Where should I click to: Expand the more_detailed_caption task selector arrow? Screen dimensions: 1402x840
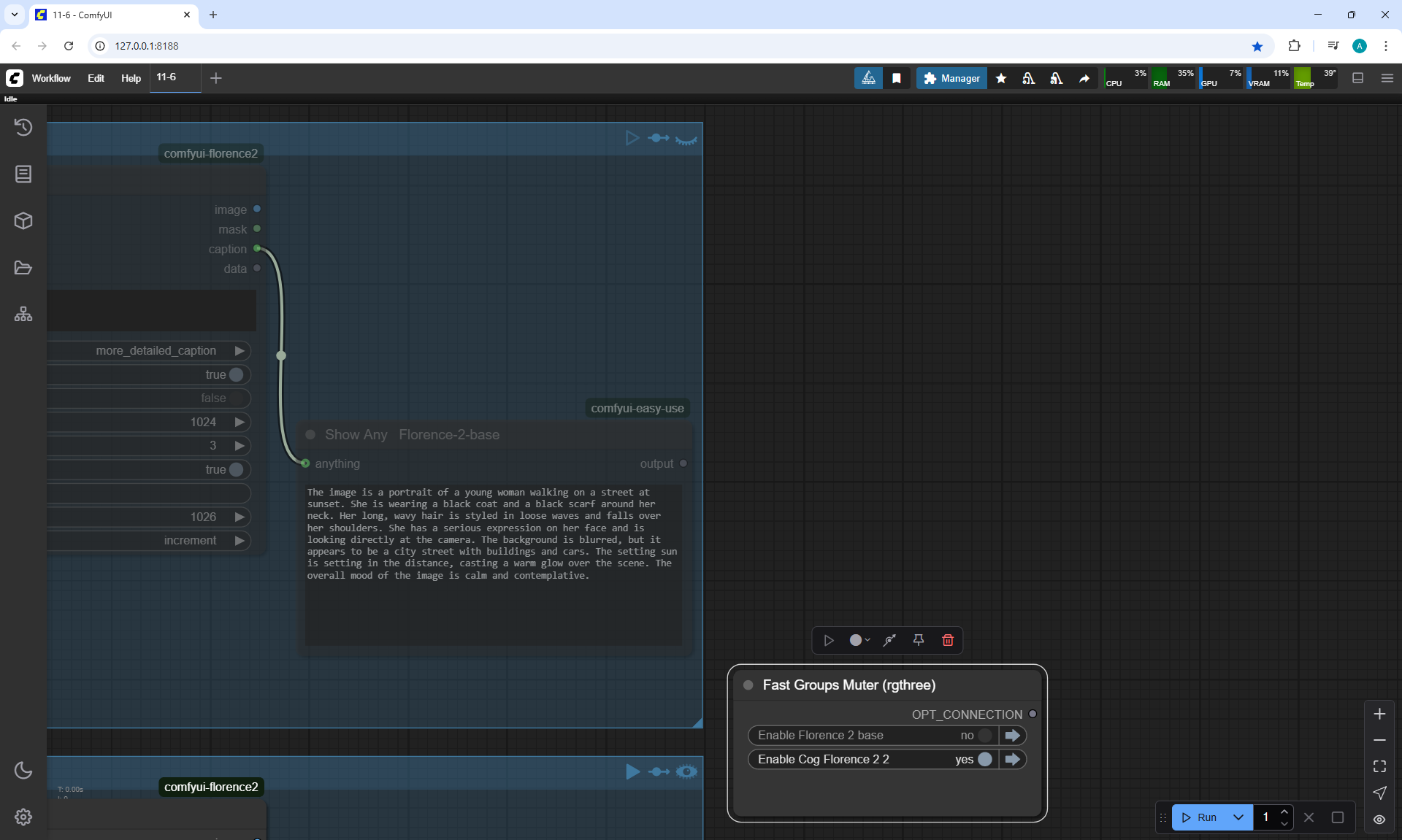coord(240,351)
